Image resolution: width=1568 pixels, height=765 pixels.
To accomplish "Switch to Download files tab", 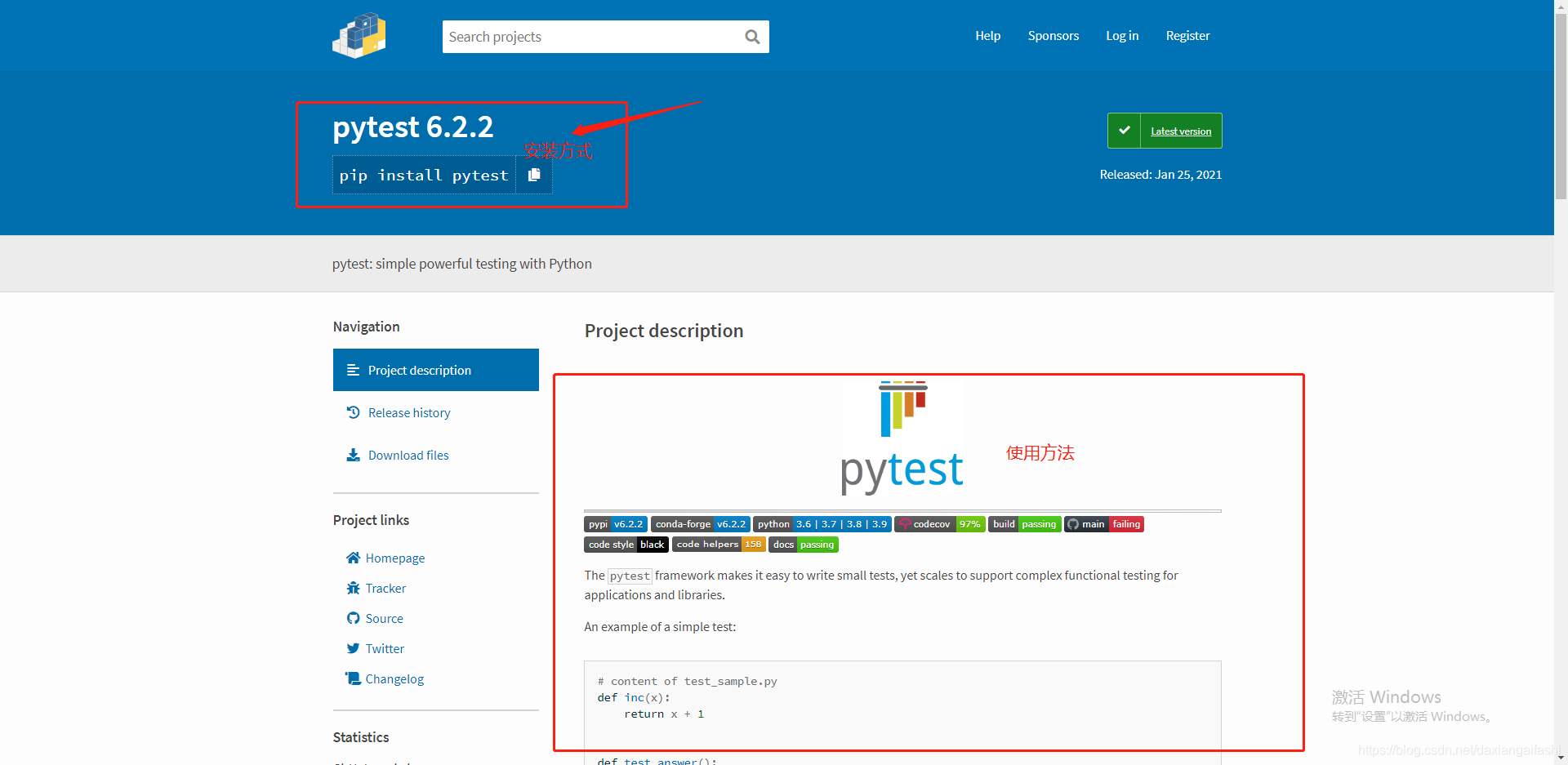I will coord(436,455).
